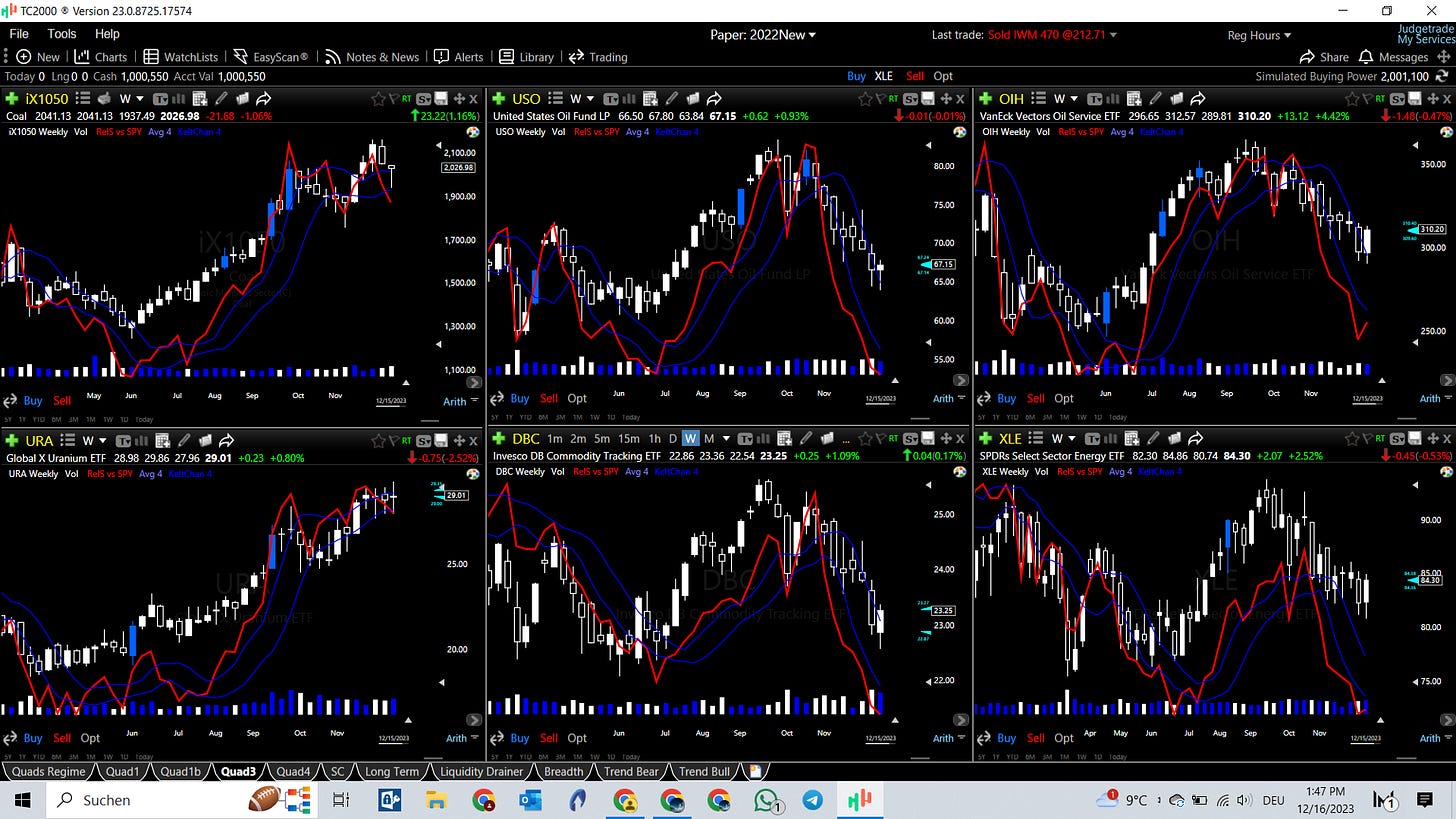
Task: Select the highlighted W weekly timeframe in DBC
Action: (x=690, y=439)
